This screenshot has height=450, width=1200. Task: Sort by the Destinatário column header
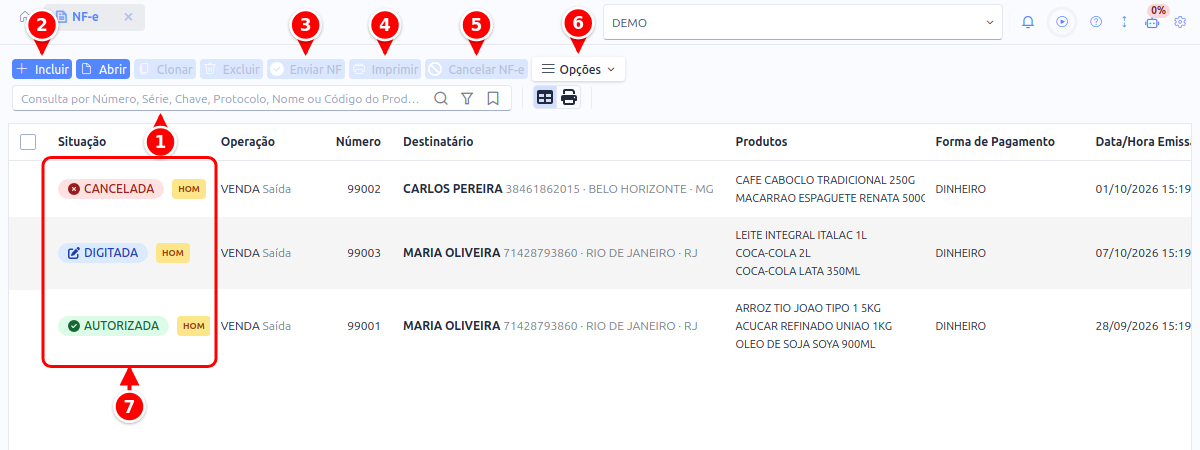coord(438,142)
